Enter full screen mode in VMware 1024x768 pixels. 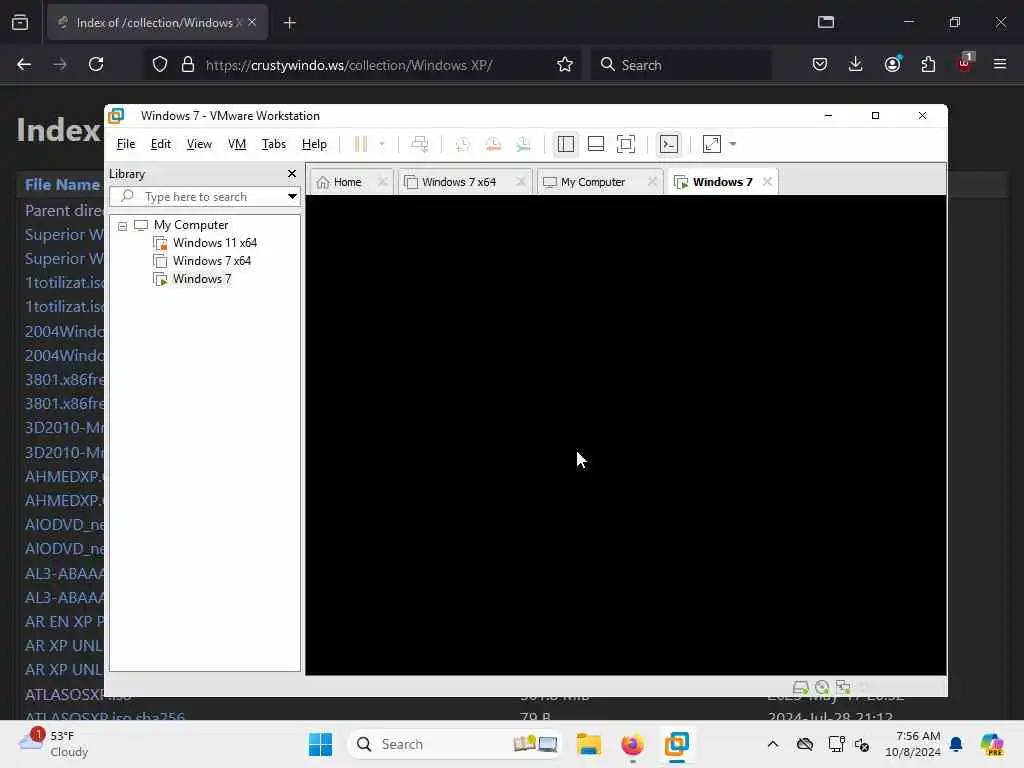point(626,144)
